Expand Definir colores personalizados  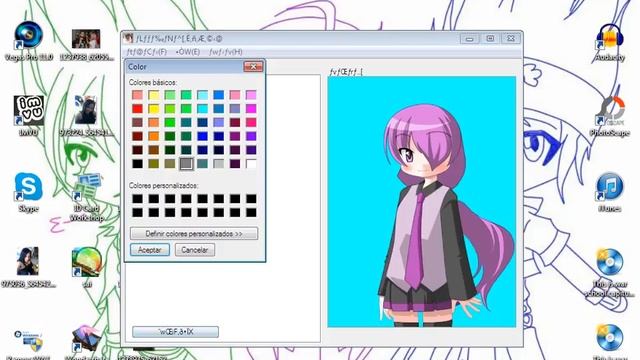[194, 233]
